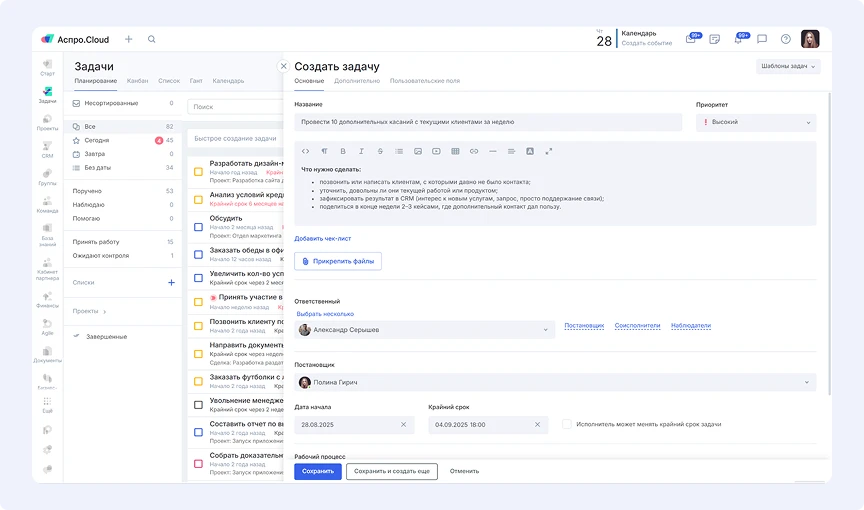
Task: Open the Шаблоны задач dropdown
Action: coord(788,67)
